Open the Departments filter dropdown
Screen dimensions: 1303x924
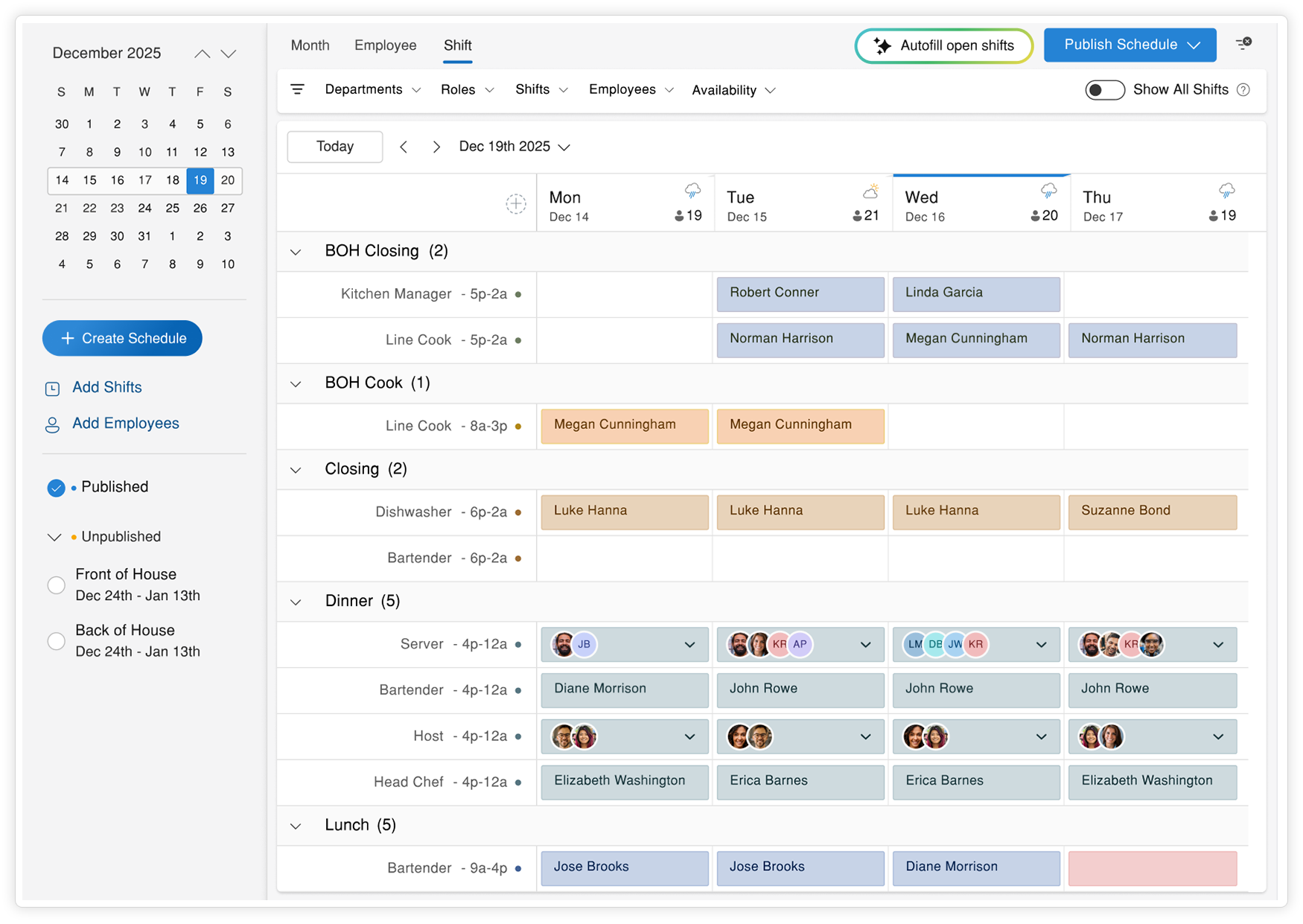tap(373, 90)
